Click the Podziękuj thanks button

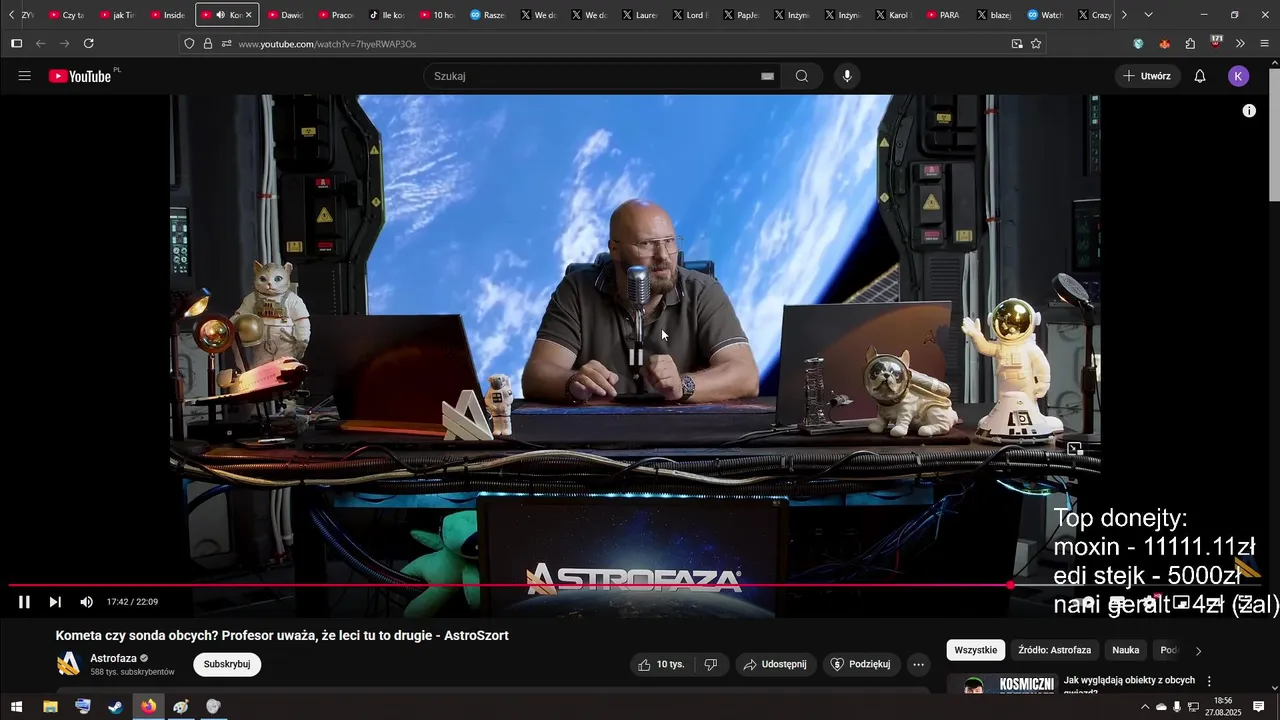[861, 664]
